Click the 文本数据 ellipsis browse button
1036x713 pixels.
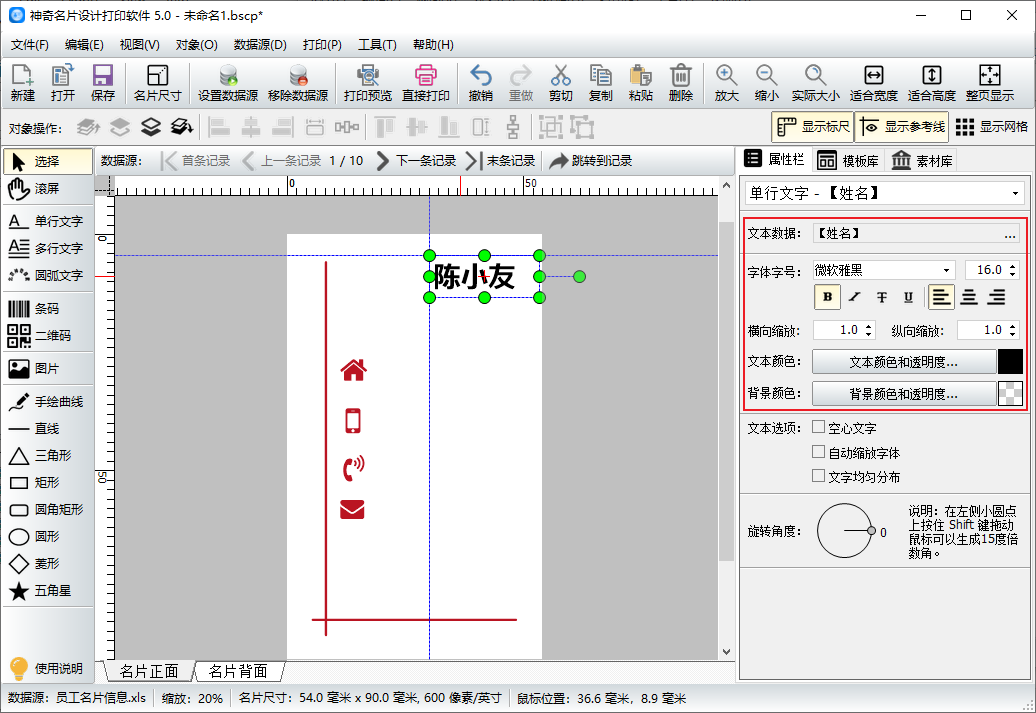point(1010,234)
